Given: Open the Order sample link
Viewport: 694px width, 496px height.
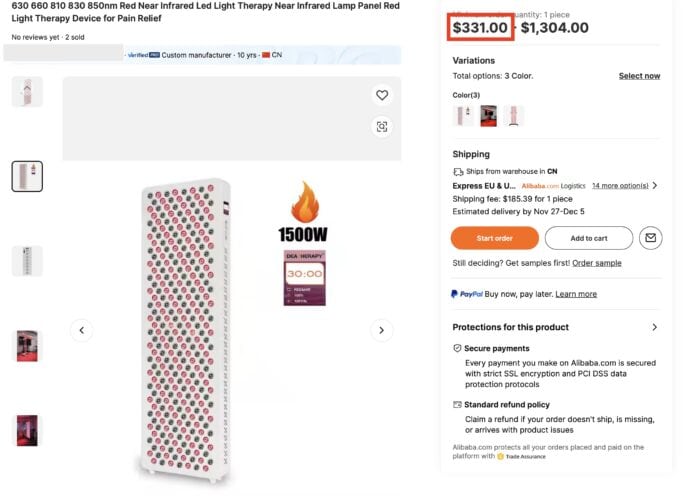Looking at the screenshot, I should 595,263.
